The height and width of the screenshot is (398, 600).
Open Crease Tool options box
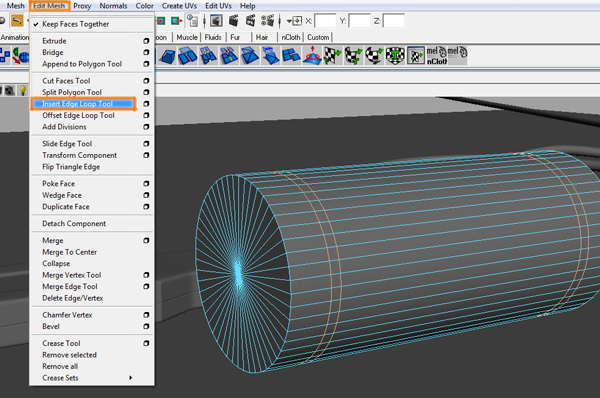pyautogui.click(x=146, y=344)
